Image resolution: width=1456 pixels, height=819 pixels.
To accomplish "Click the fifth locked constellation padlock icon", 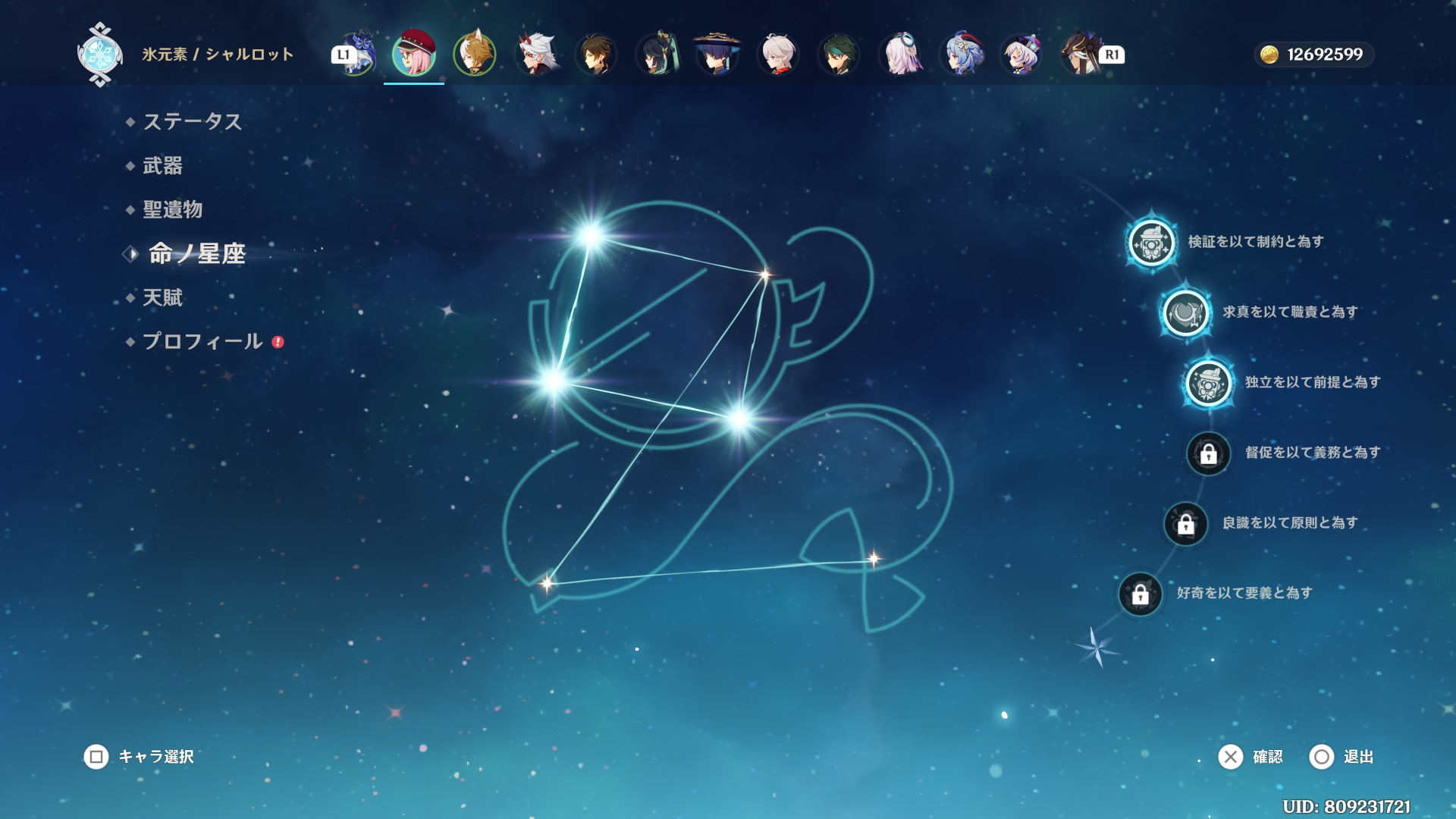I will pyautogui.click(x=1185, y=523).
